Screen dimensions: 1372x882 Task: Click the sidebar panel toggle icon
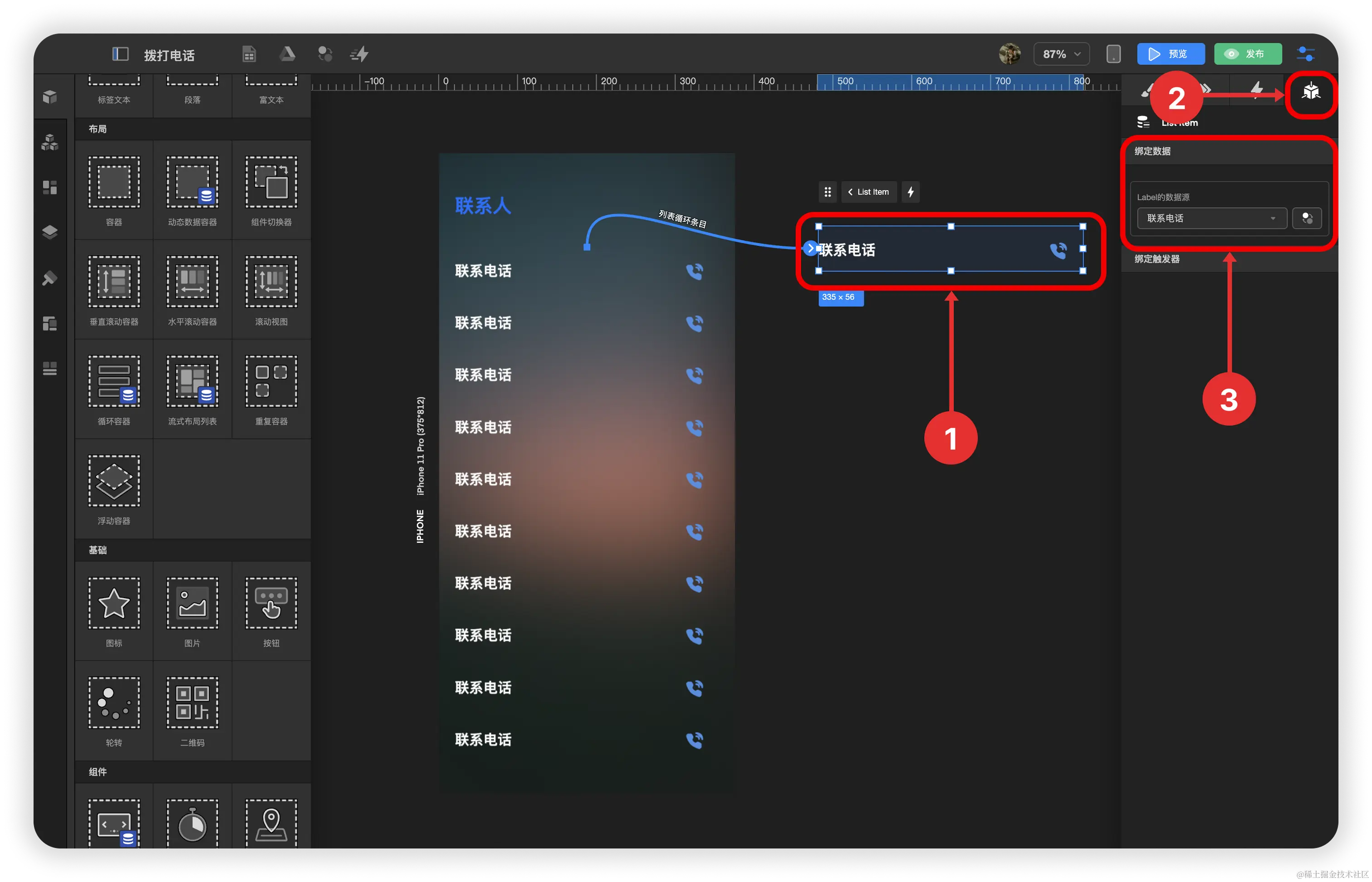(120, 54)
